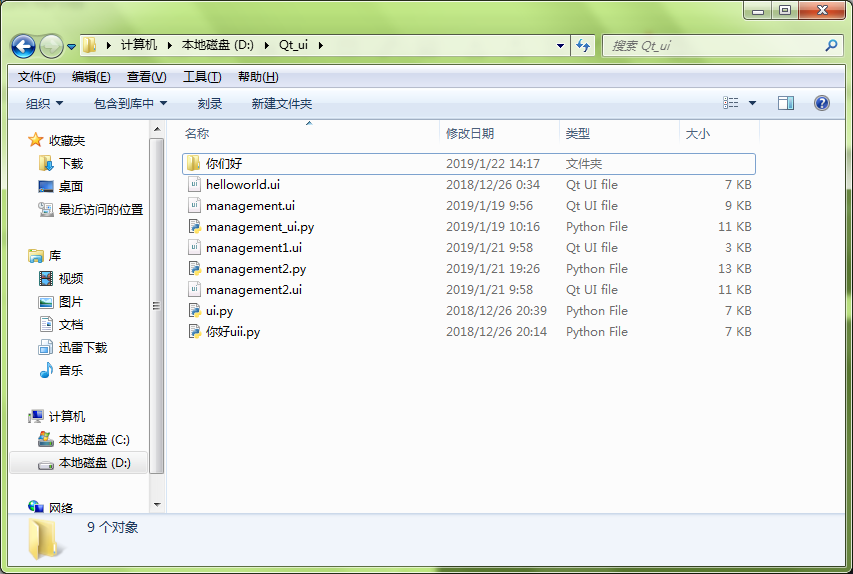Click the 计算机 breadcrumb segment
This screenshot has width=853, height=574.
[138, 45]
